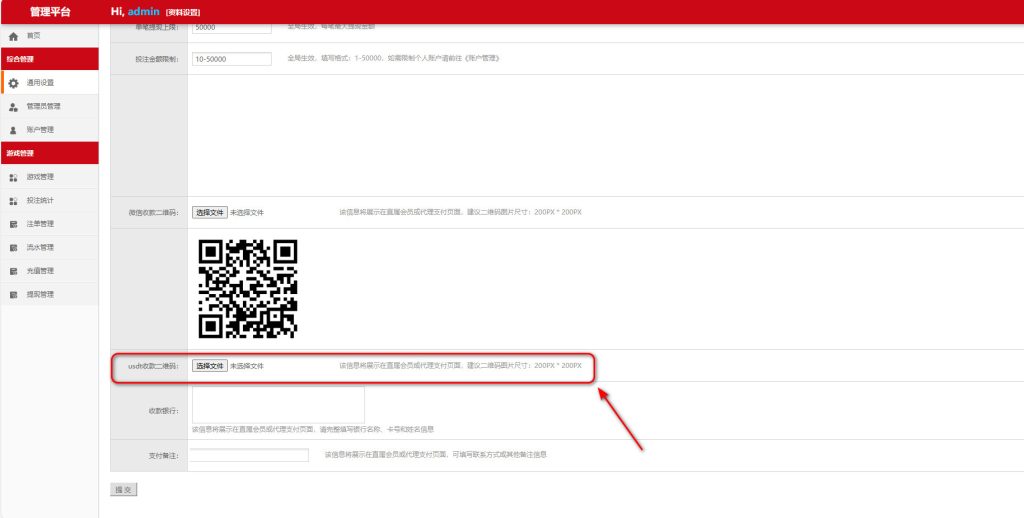Click the 管理员管理 users icon
The image size is (1024, 518).
click(x=14, y=106)
